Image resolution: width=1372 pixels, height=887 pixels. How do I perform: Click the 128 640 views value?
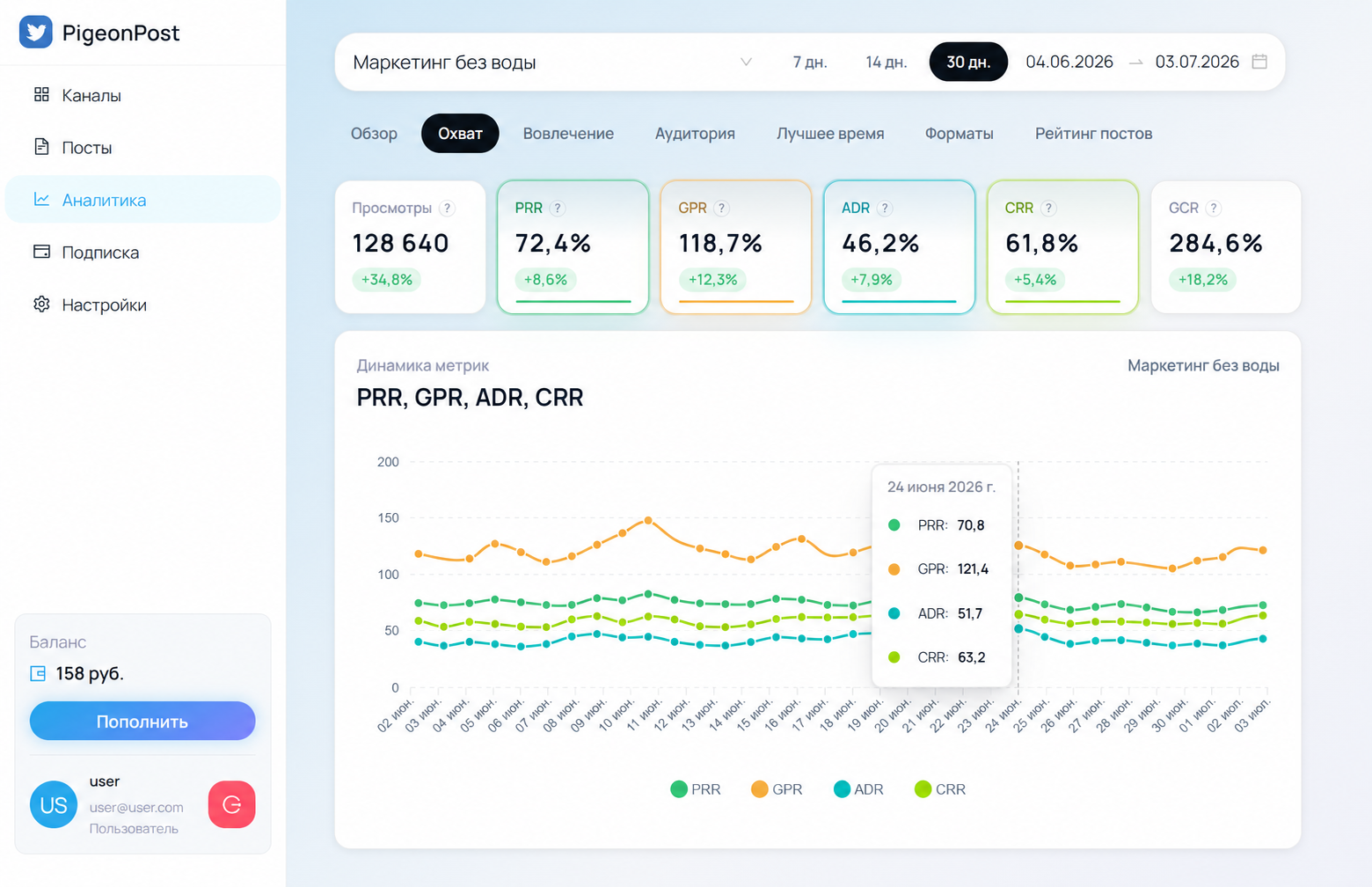[400, 243]
